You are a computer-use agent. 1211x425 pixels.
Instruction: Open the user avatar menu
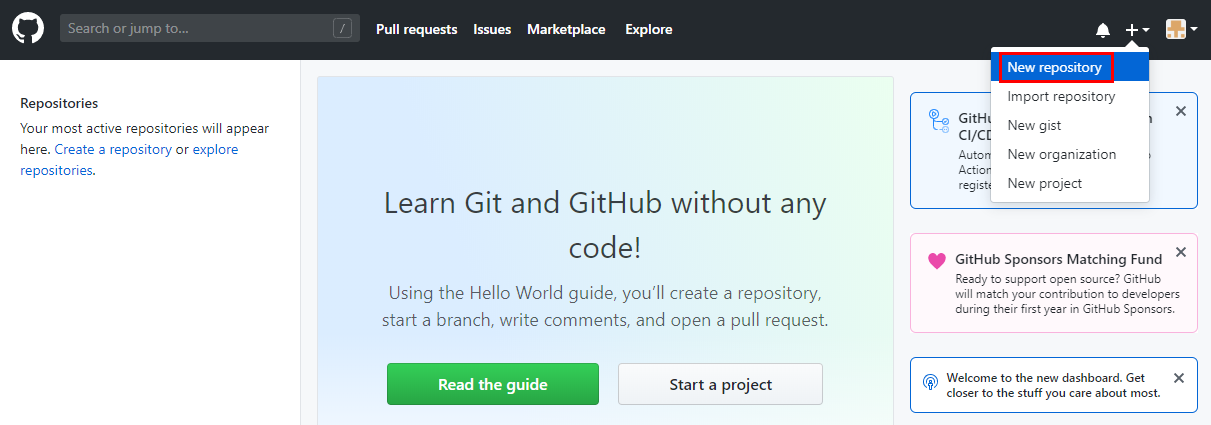(1181, 30)
